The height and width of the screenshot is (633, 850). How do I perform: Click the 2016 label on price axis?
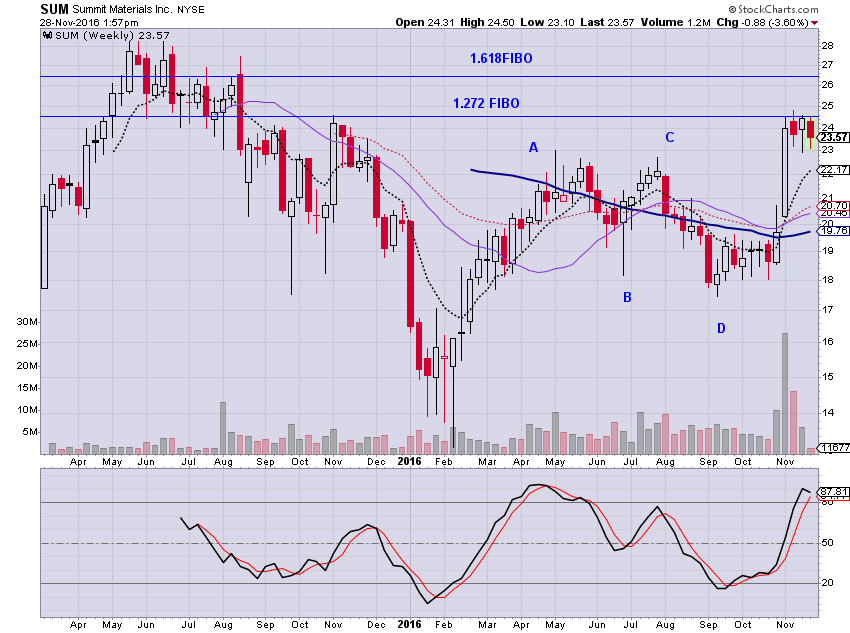tap(409, 461)
